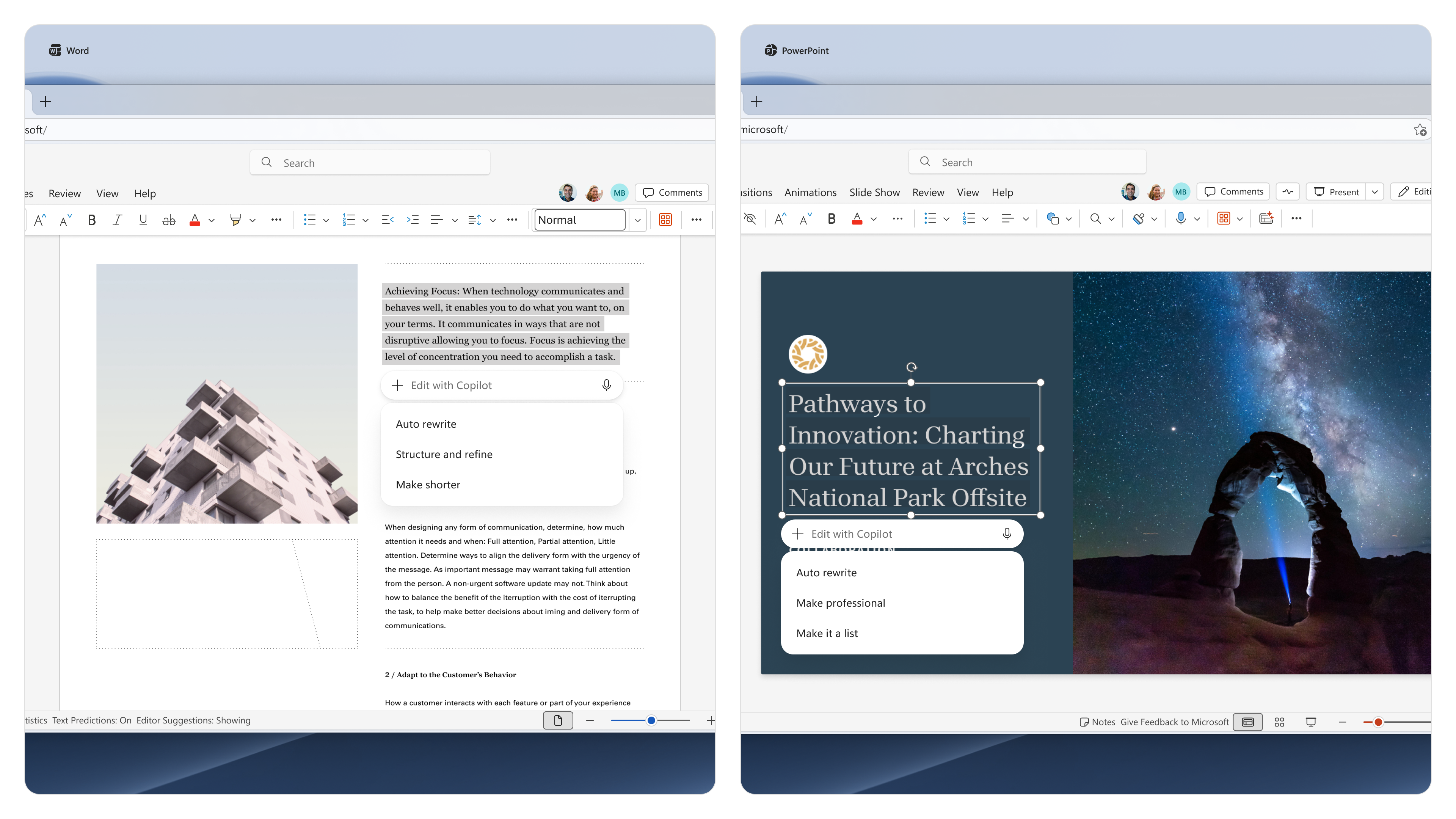Click the Present button in PowerPoint
Viewport: 1456px width, 819px height.
pyautogui.click(x=1336, y=191)
